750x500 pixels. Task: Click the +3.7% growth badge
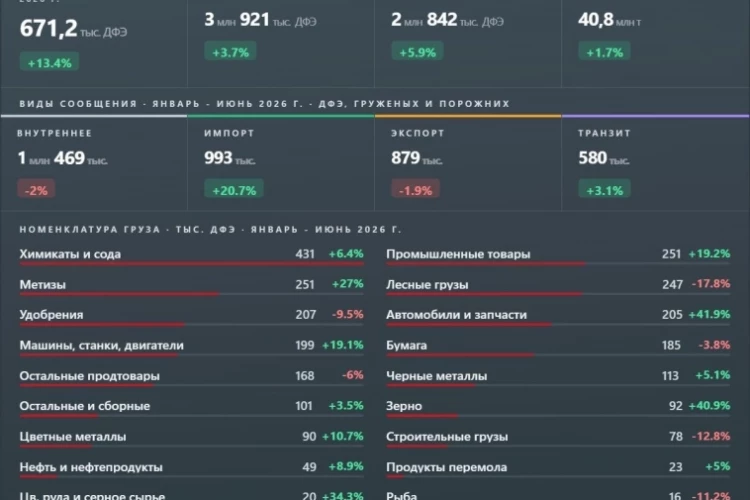click(x=230, y=52)
